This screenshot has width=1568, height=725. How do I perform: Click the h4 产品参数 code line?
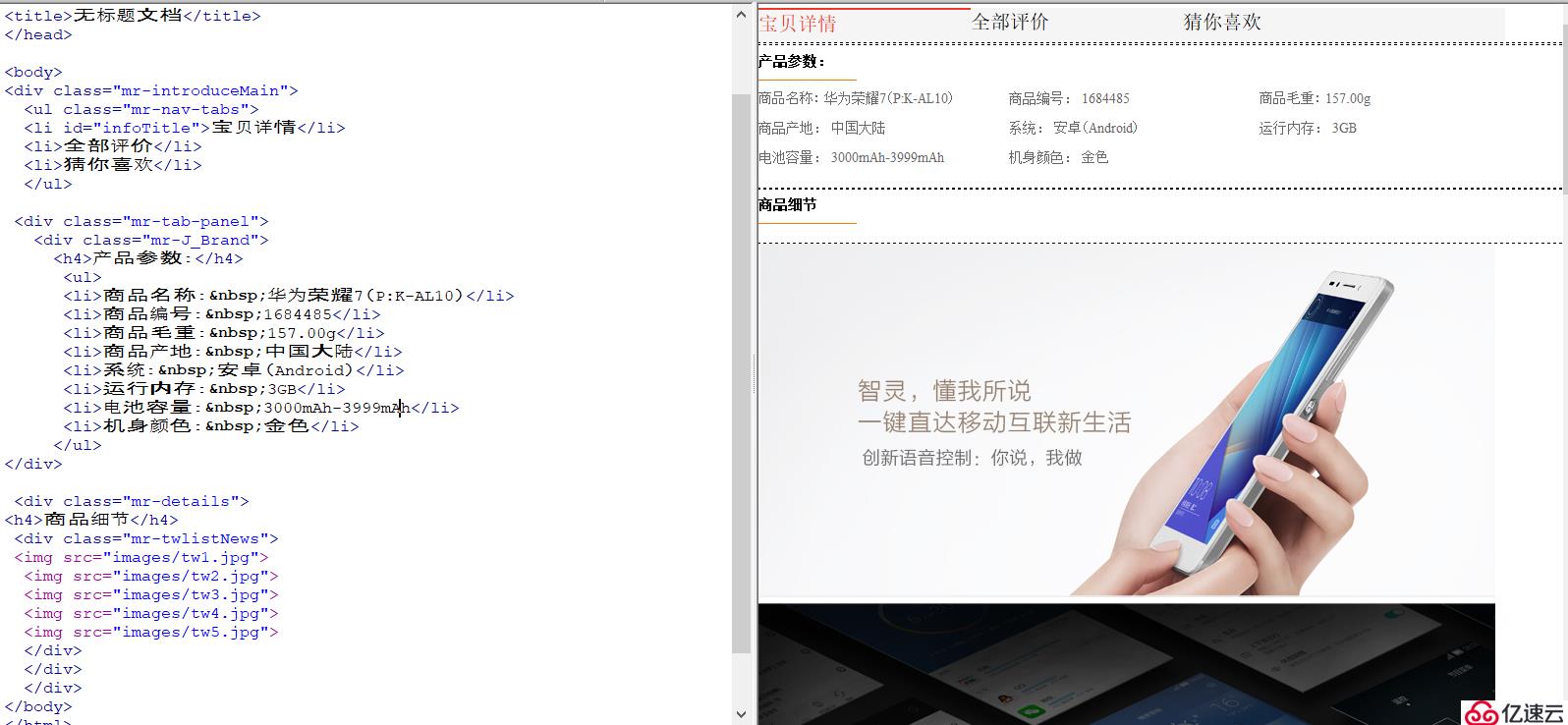(x=148, y=258)
